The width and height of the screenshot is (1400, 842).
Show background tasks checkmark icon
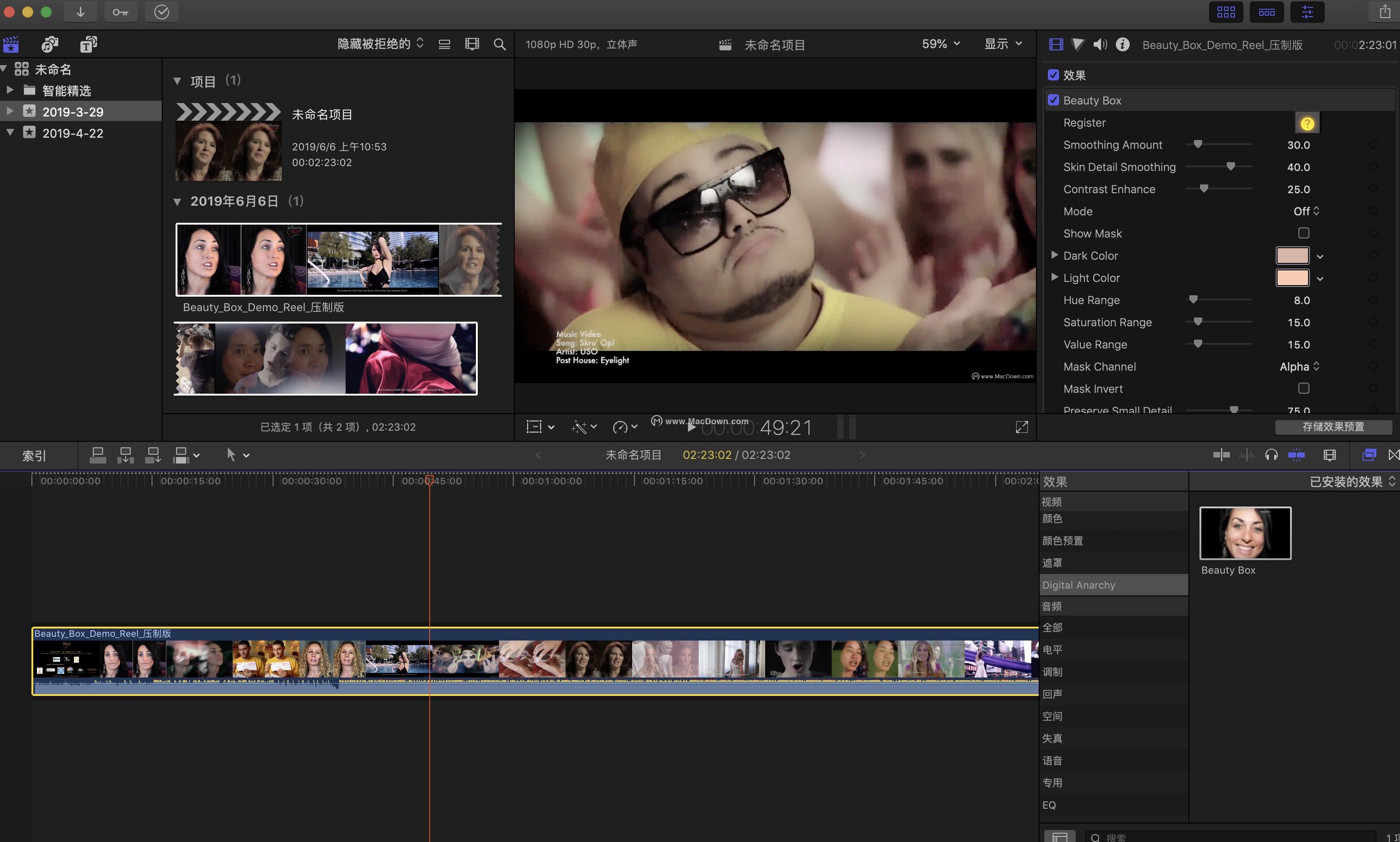[x=162, y=12]
